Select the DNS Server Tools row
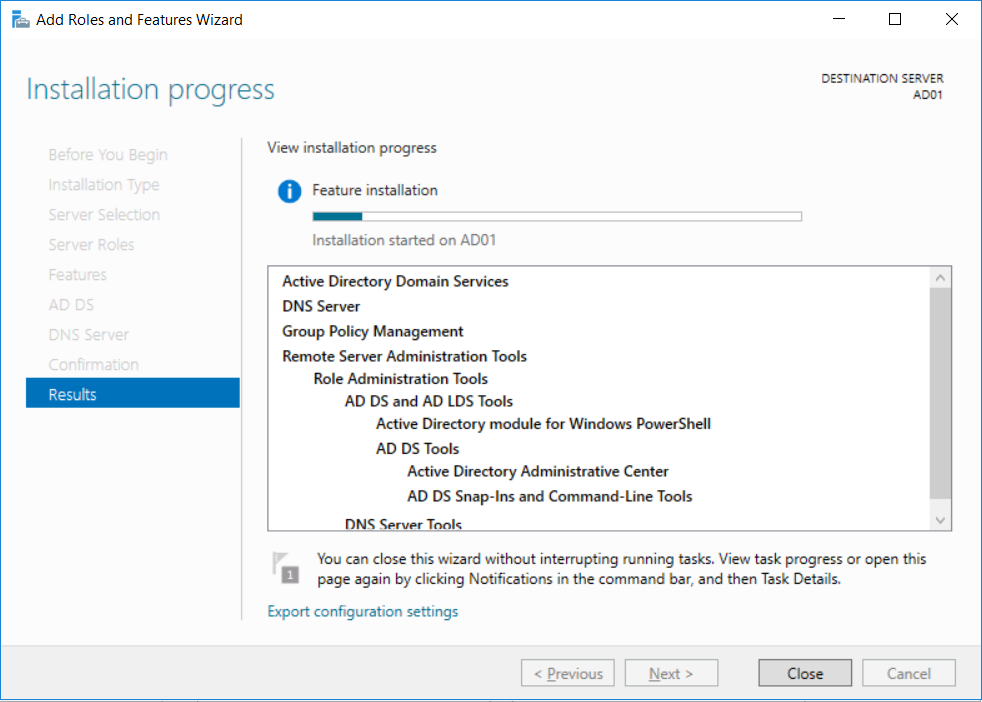 [x=403, y=524]
